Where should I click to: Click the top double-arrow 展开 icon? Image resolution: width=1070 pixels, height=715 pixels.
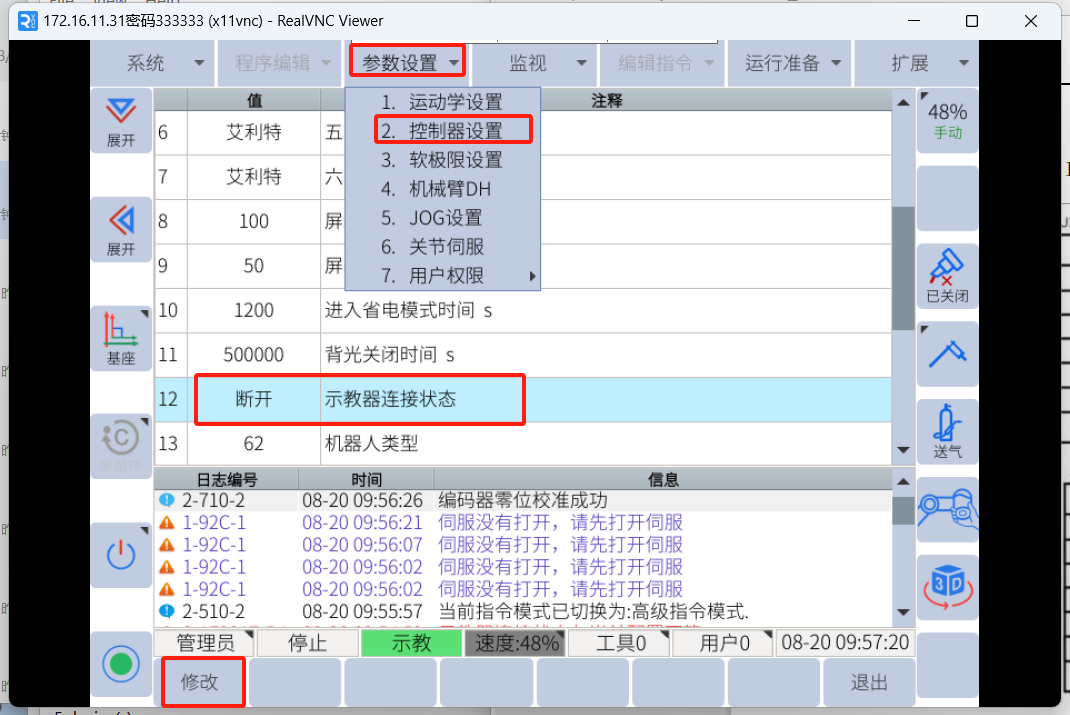tap(121, 121)
